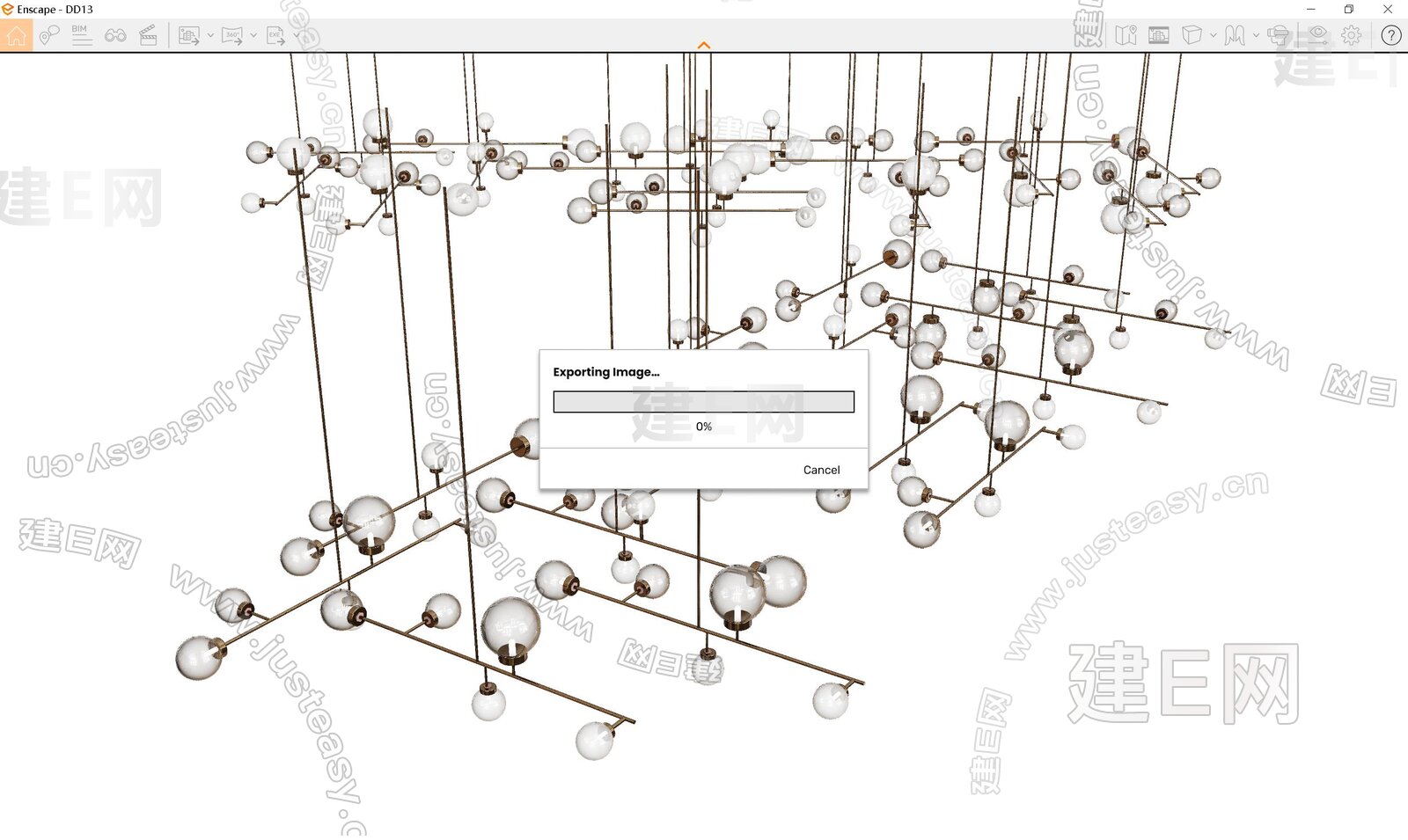Toggle visual settings eye icon
Image resolution: width=1408 pixels, height=840 pixels.
coord(1317,35)
